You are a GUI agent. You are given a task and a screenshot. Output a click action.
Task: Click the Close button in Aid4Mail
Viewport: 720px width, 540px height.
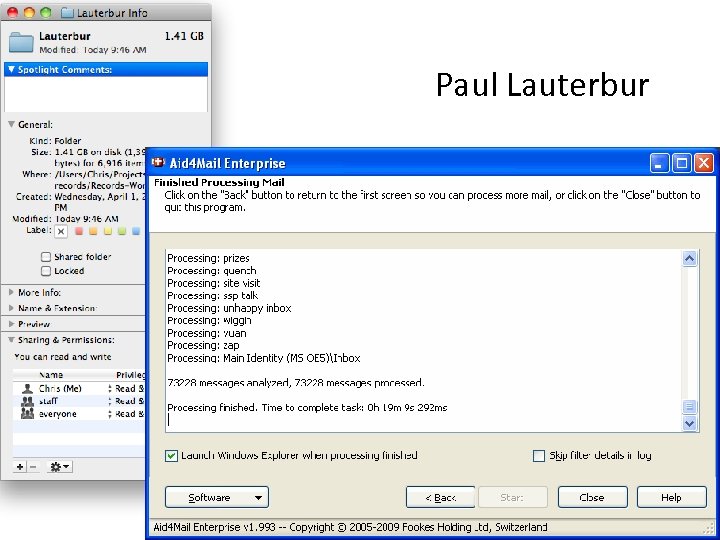click(592, 497)
